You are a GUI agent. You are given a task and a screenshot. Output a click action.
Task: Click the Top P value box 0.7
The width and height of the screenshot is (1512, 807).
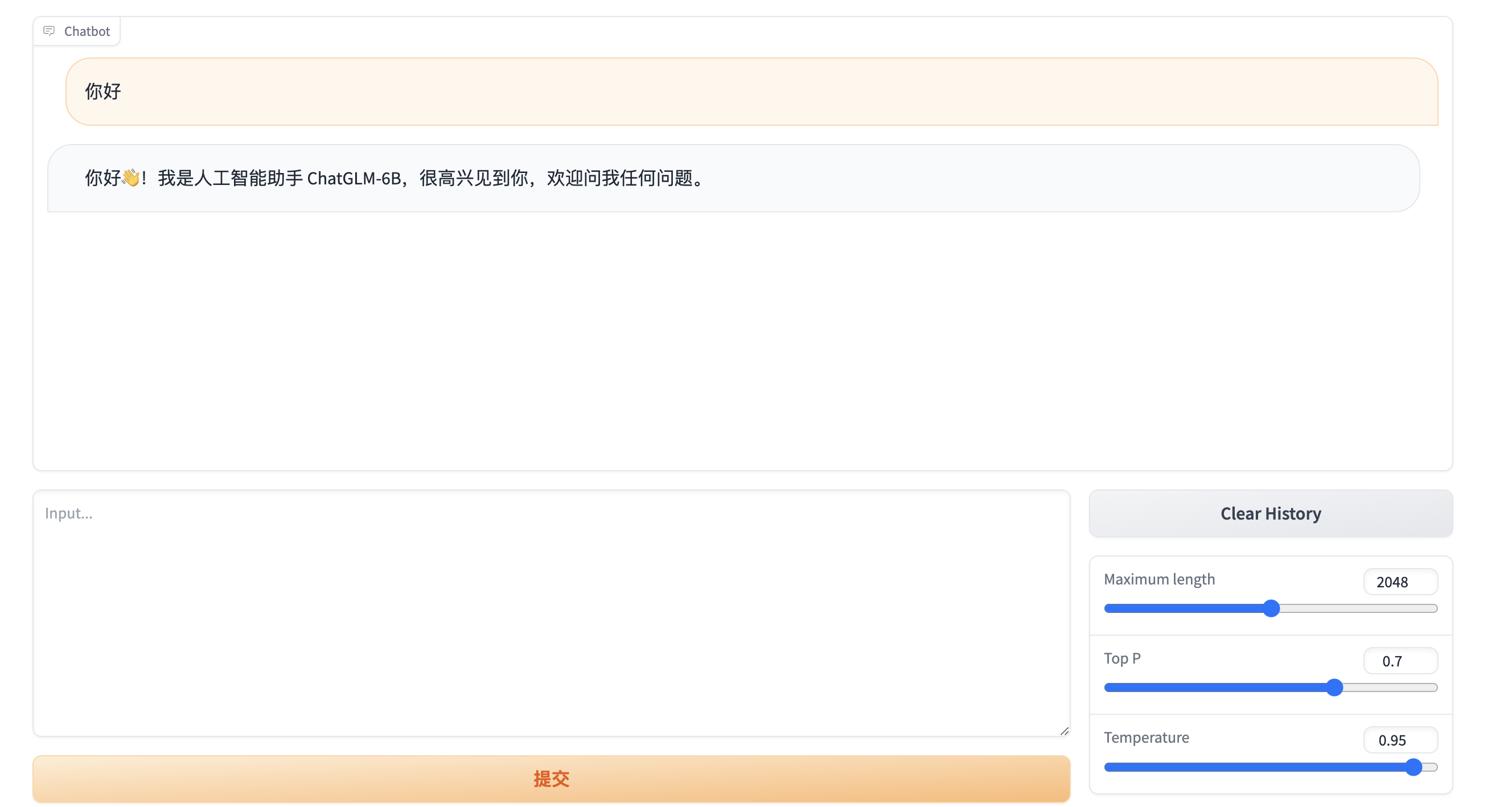[1400, 661]
